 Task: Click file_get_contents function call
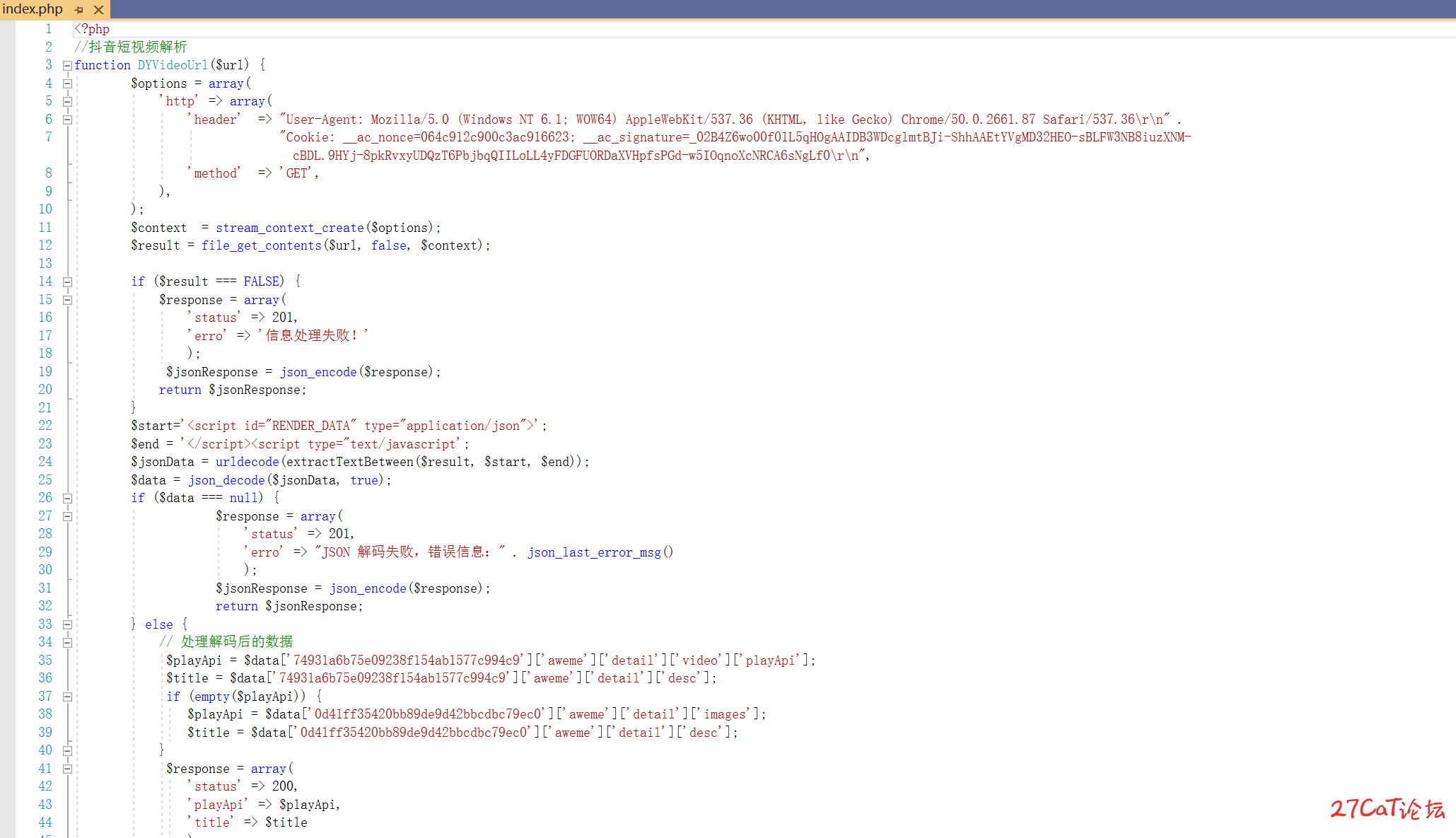262,245
